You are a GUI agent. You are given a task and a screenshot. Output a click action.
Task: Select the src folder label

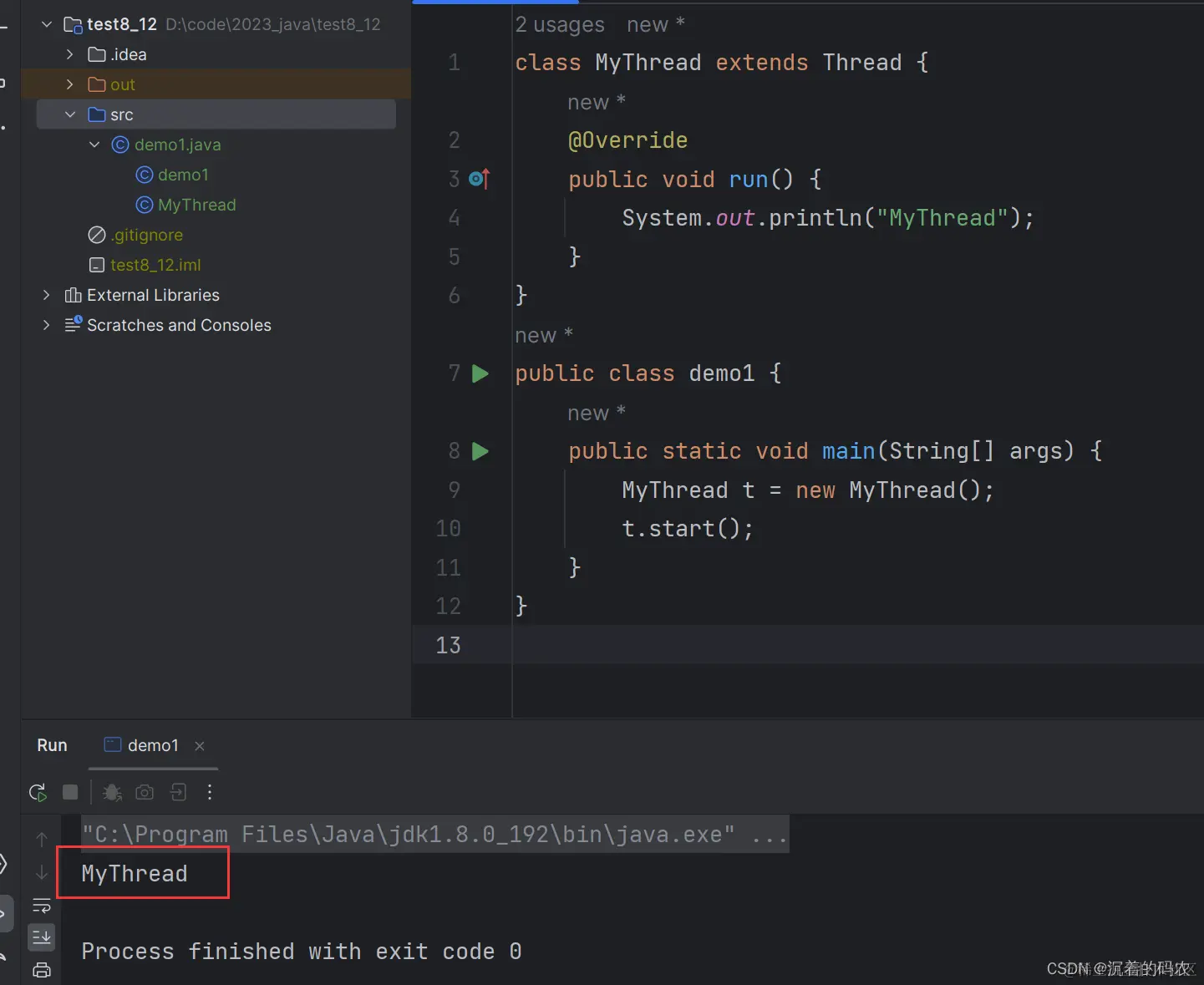coord(122,114)
